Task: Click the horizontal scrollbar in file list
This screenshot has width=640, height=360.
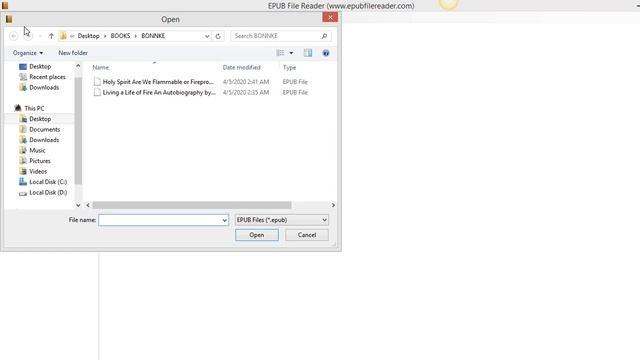Action: pyautogui.click(x=192, y=205)
